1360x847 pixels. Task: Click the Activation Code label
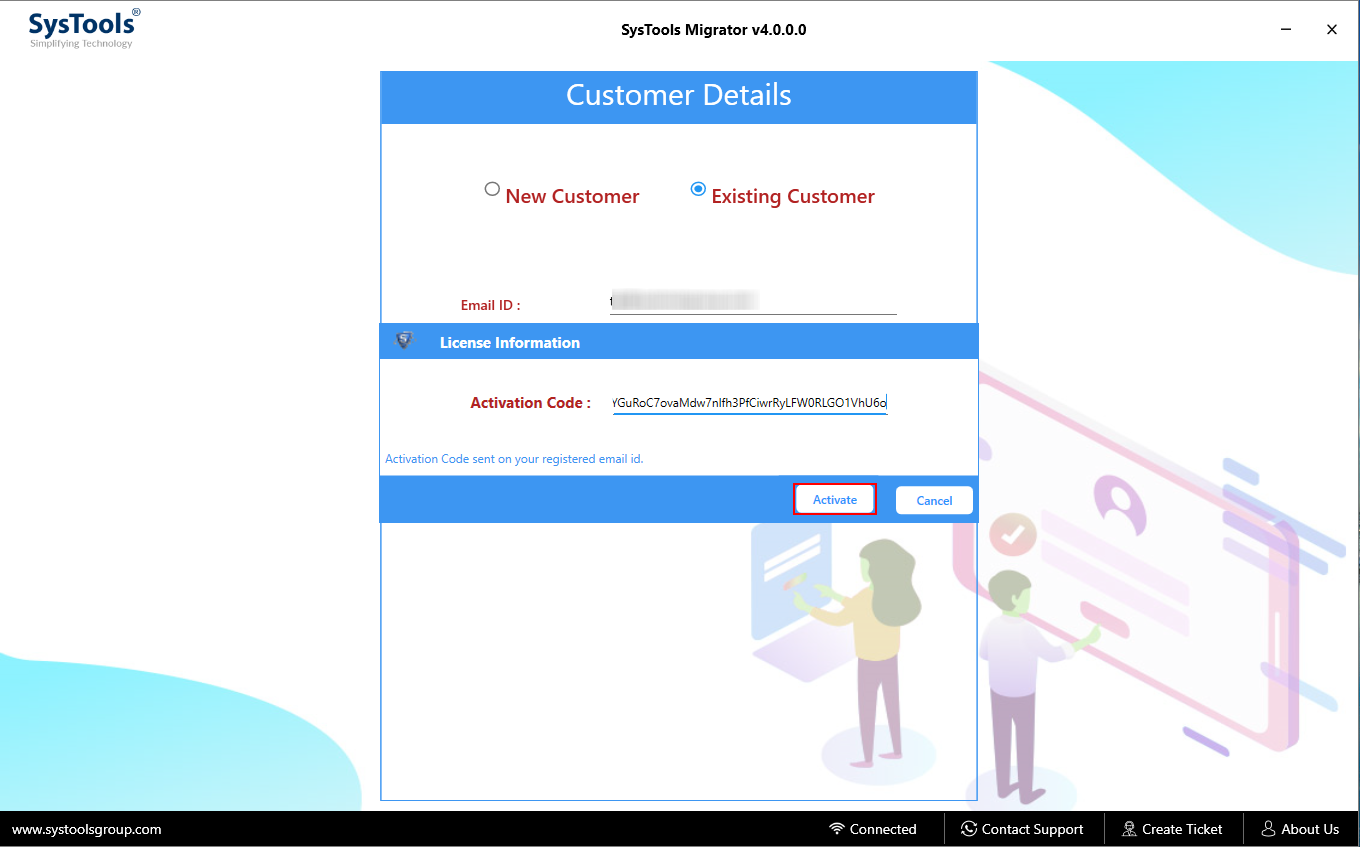530,403
